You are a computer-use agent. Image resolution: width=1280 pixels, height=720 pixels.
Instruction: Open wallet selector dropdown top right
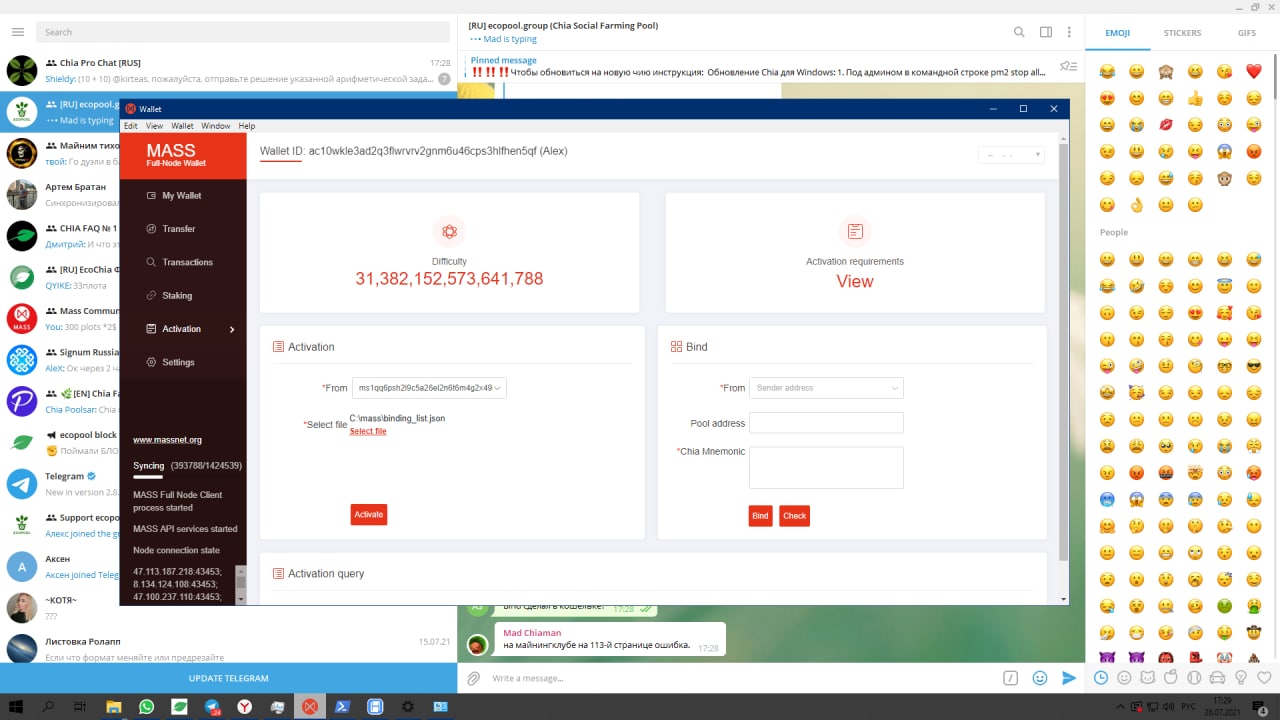[x=1011, y=155]
